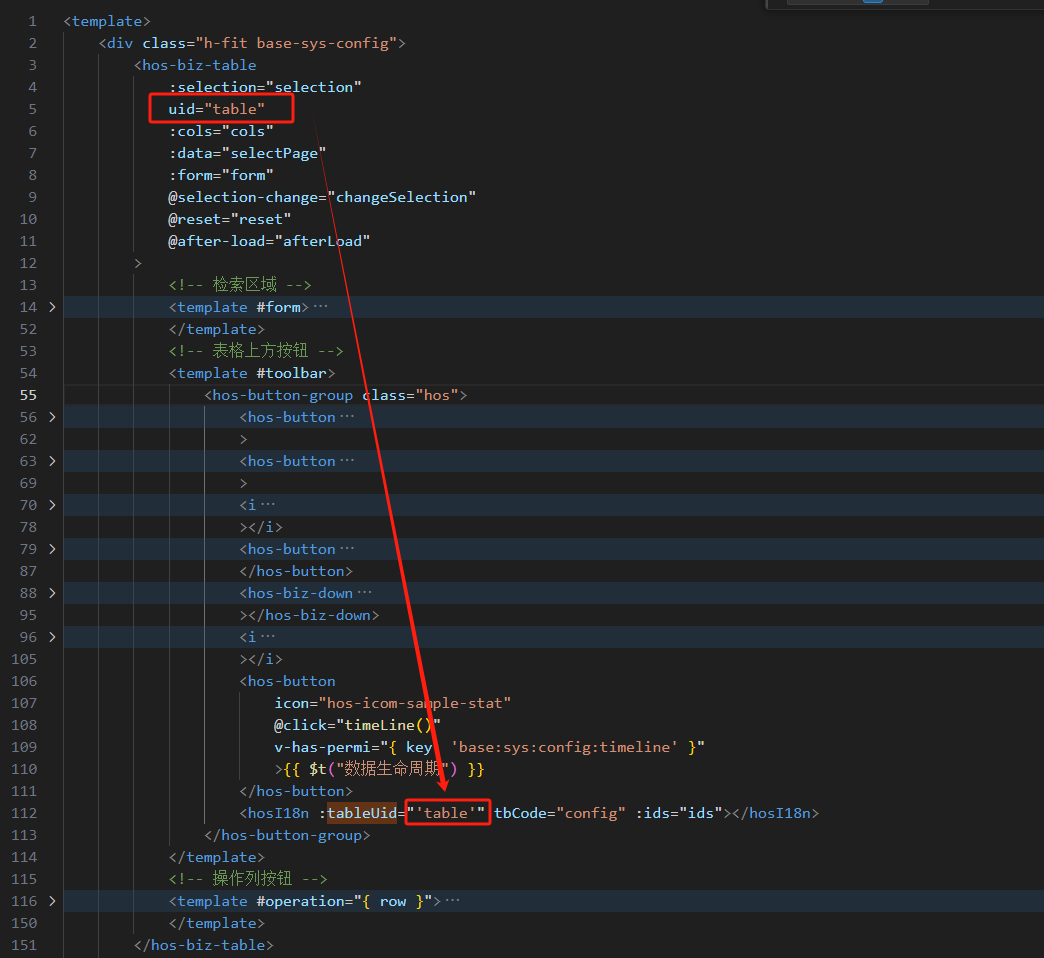Unfold the hos-button block at line 56

click(x=52, y=417)
